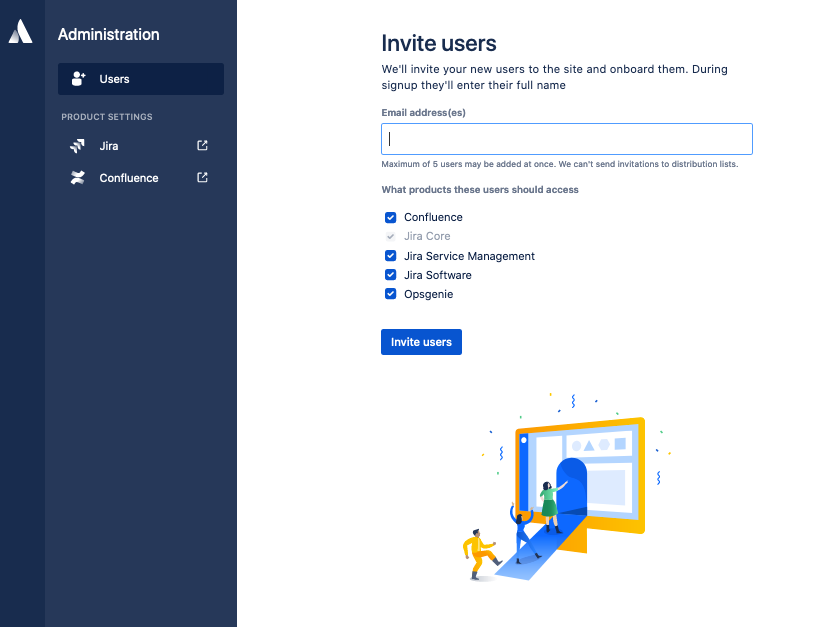Click the Jira product icon

tap(78, 146)
